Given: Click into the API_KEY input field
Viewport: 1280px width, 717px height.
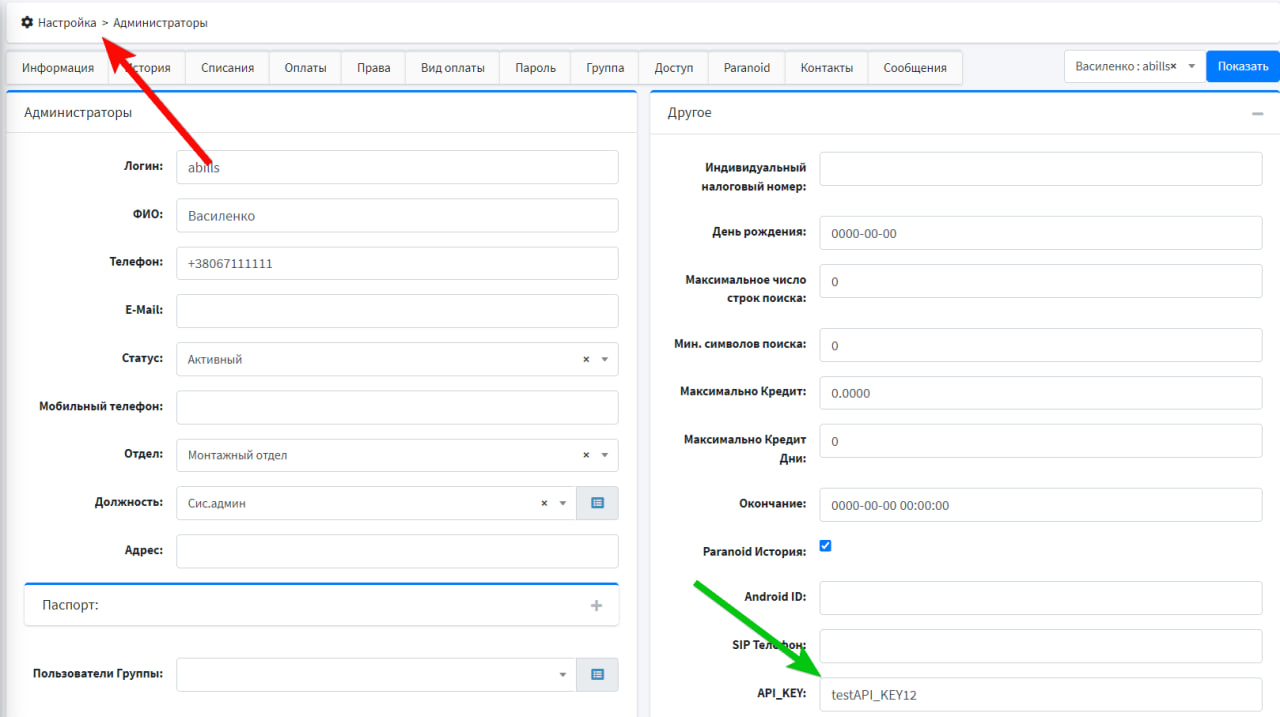Looking at the screenshot, I should [x=1040, y=694].
